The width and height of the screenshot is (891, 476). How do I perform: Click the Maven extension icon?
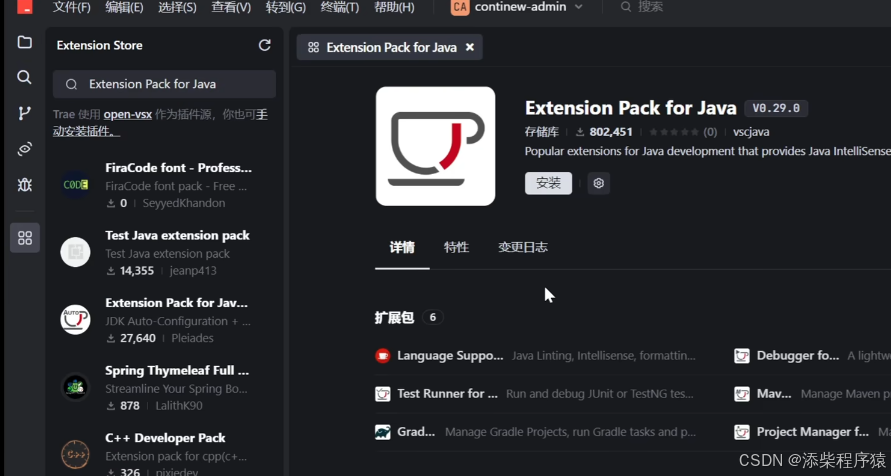(742, 394)
